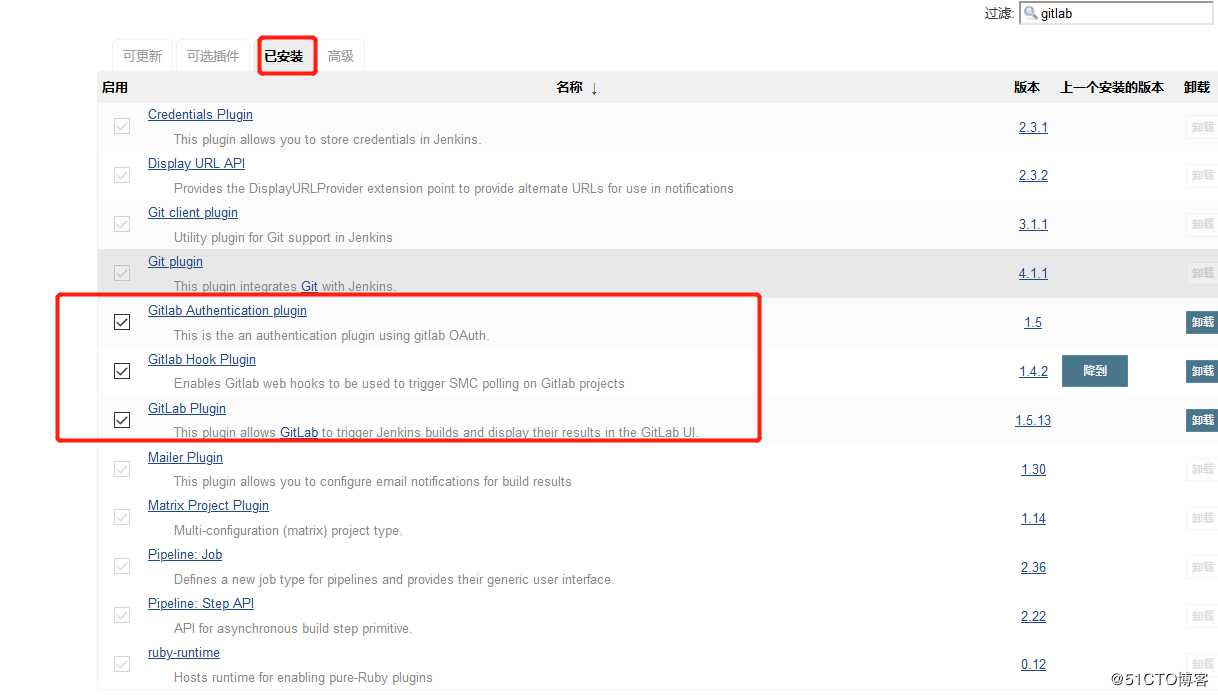Open the Pipeline: Step API link
This screenshot has width=1218, height=696.
[x=201, y=603]
